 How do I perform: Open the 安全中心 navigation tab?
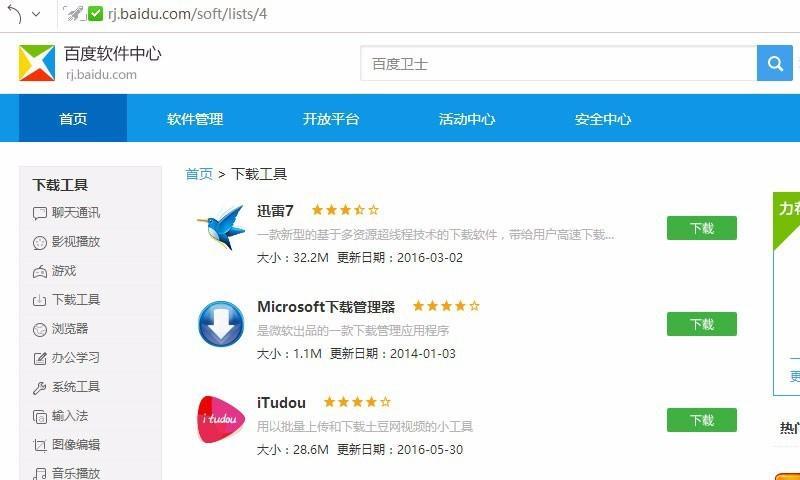click(603, 118)
